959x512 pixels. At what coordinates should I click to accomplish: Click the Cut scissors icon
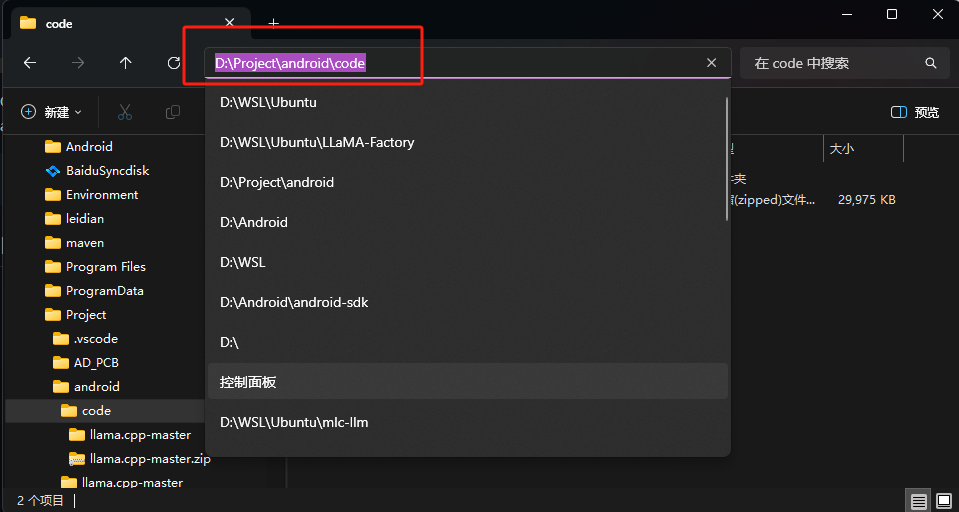click(x=125, y=112)
